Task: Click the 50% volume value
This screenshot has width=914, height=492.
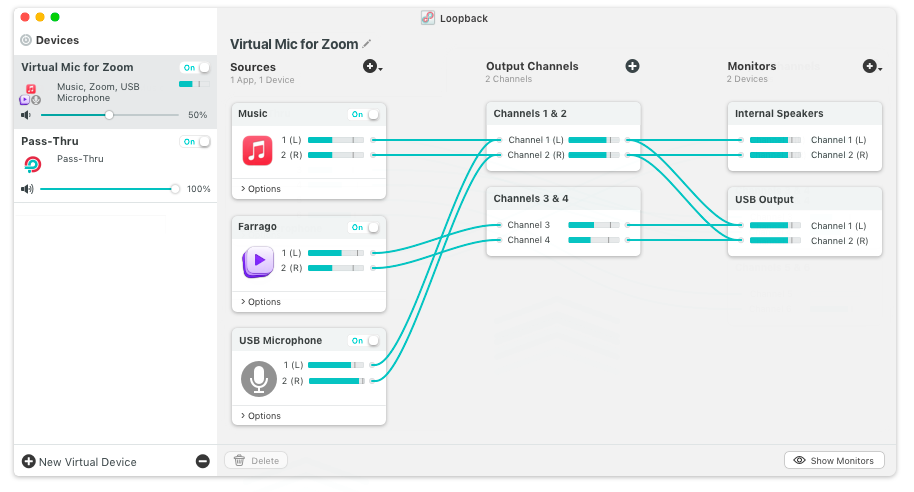Action: 198,115
